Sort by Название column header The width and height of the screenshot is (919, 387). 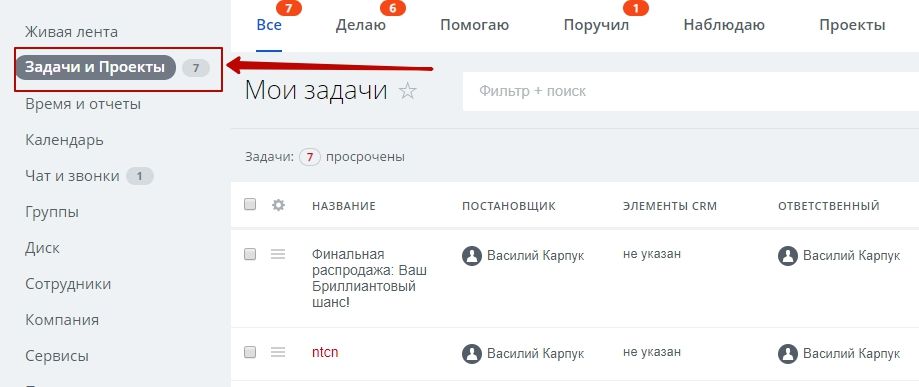coord(343,206)
